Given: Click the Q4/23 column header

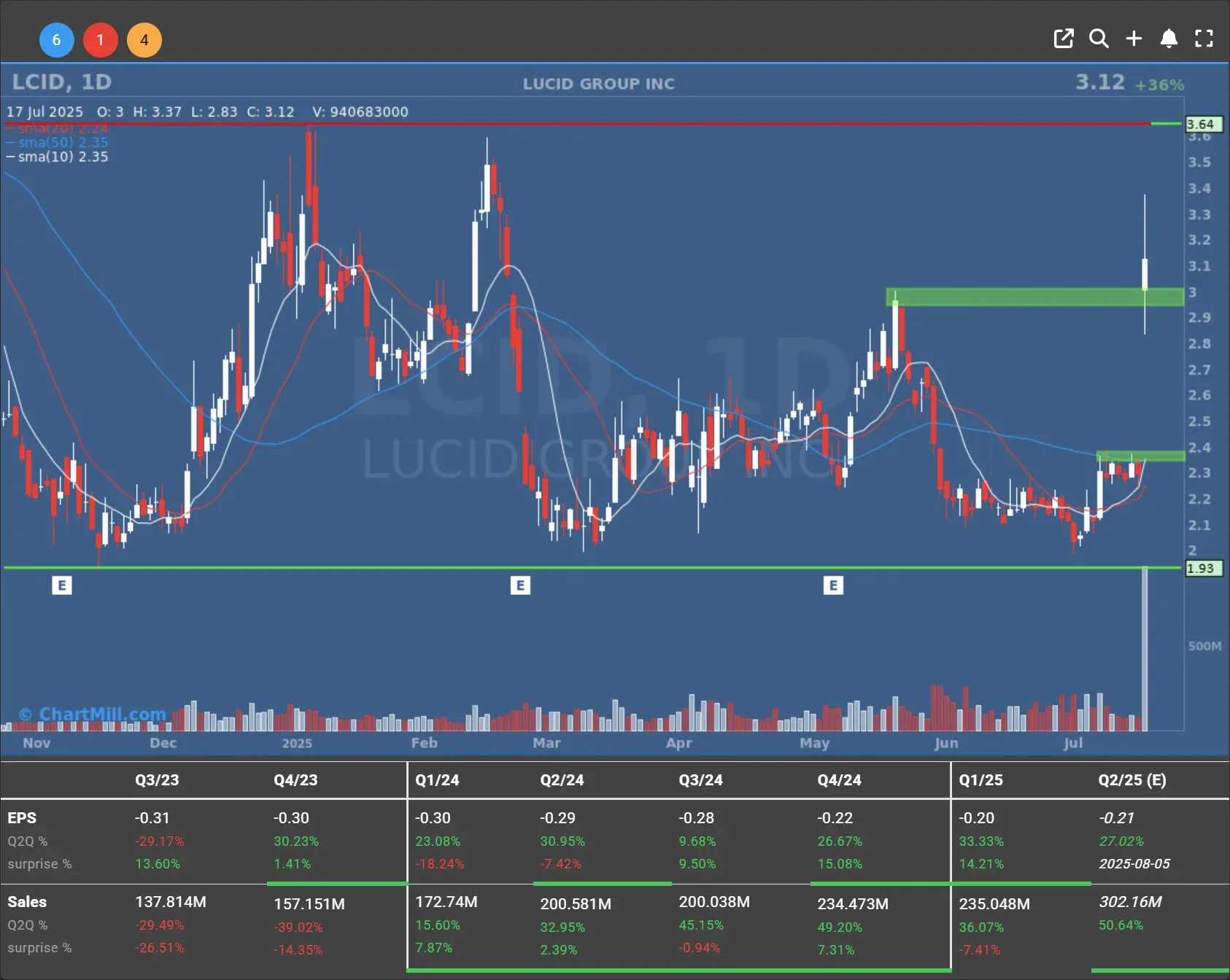Looking at the screenshot, I should [x=295, y=779].
